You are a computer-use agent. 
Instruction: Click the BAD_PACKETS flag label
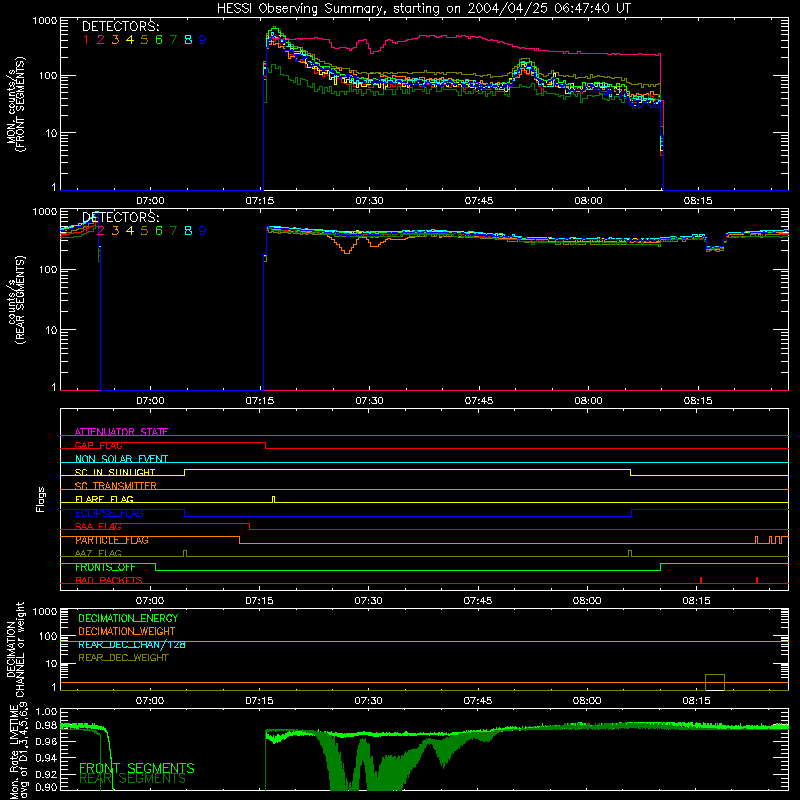point(109,580)
